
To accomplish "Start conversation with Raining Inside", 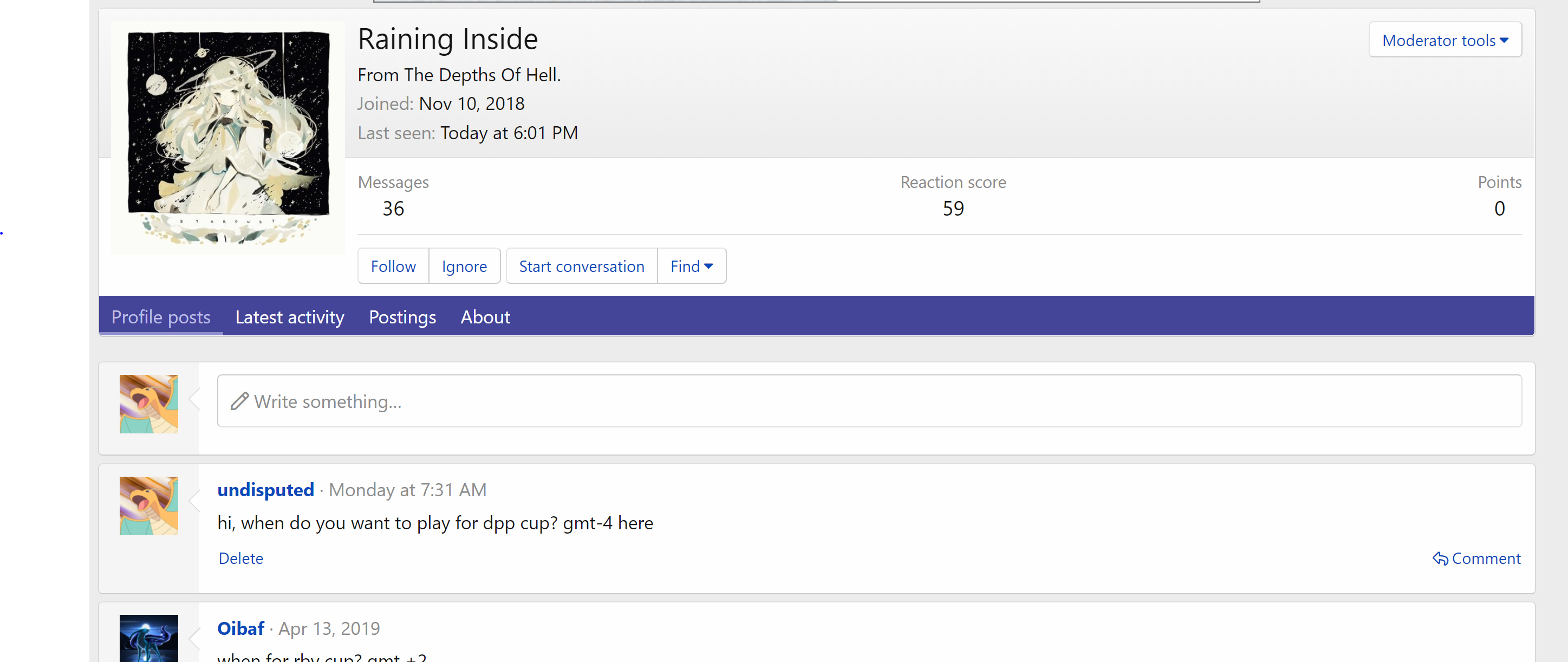I will click(x=581, y=266).
